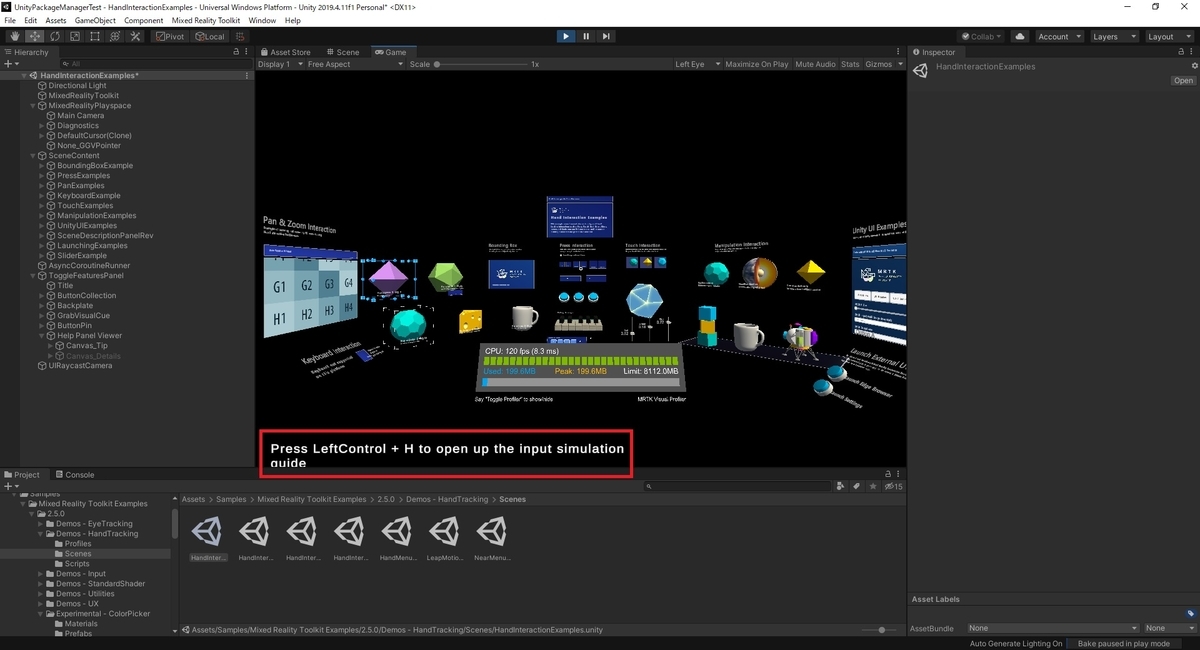The image size is (1200, 650).
Task: Select the UIRaycastCamera object
Action: 80,366
